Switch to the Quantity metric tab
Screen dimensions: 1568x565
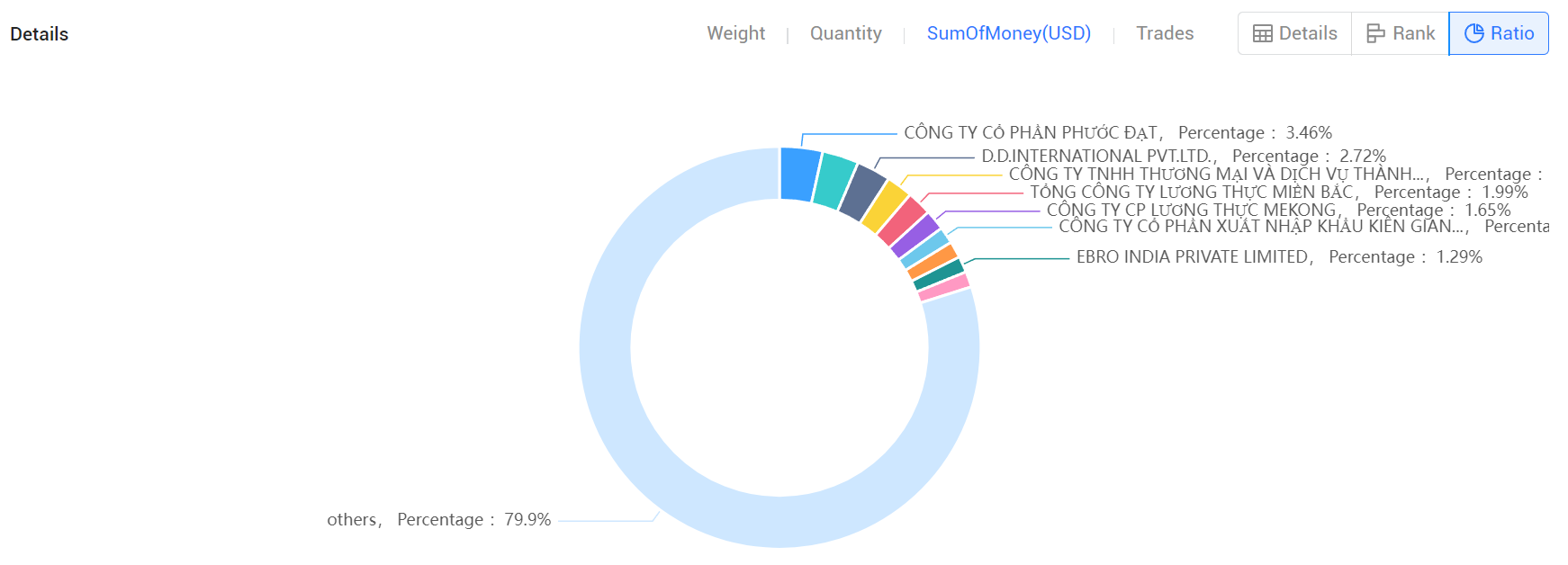(x=845, y=33)
